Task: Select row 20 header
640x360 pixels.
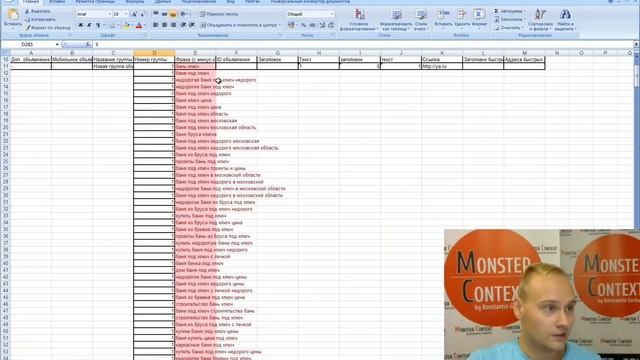Action: pos(5,127)
